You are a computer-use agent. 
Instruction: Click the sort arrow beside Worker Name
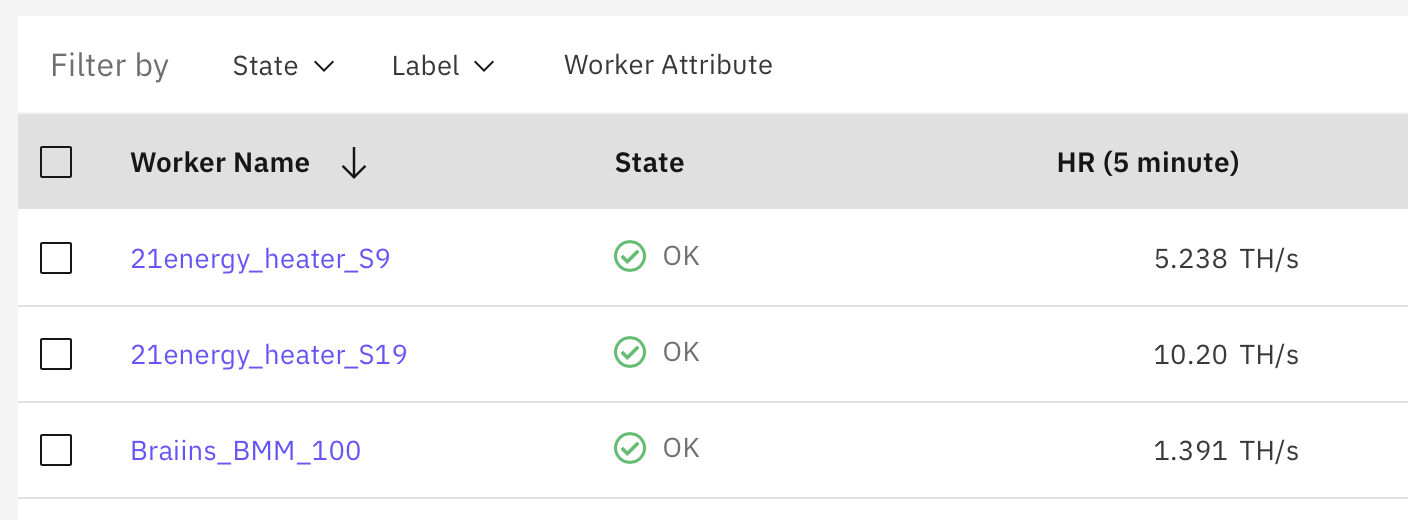[x=354, y=163]
